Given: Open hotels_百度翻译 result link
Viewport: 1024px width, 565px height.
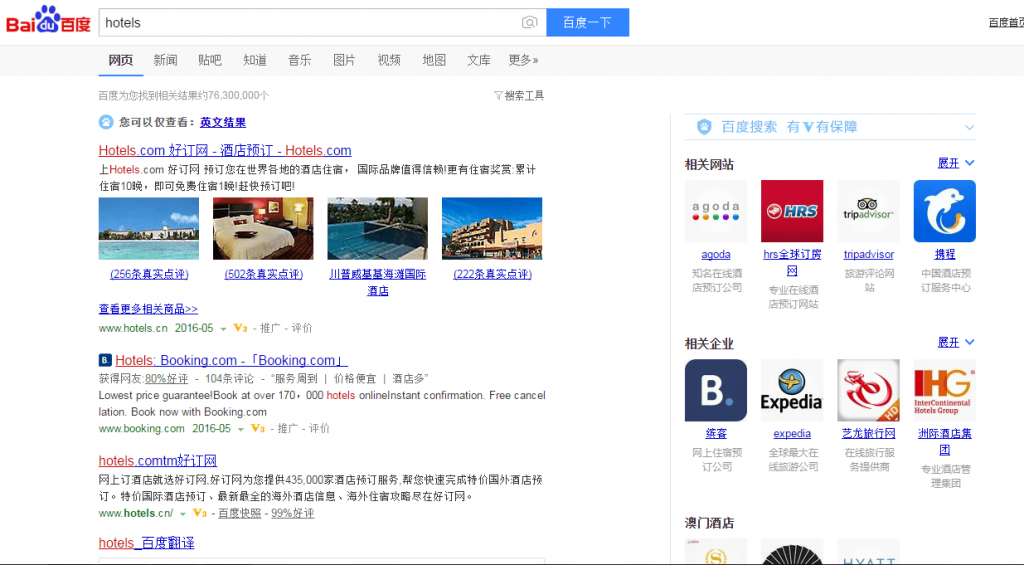Looking at the screenshot, I should [146, 543].
